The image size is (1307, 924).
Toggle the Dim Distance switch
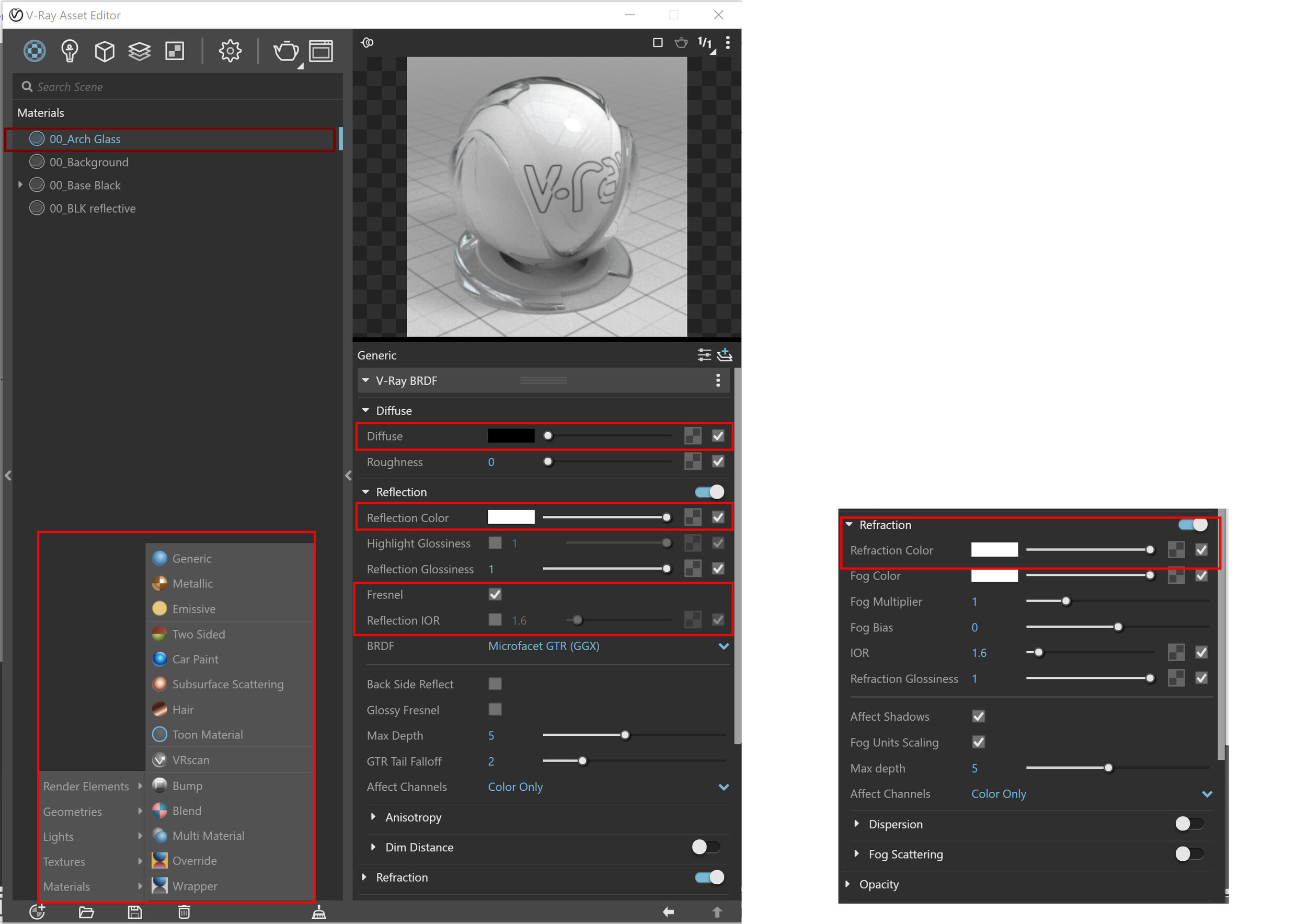point(706,847)
